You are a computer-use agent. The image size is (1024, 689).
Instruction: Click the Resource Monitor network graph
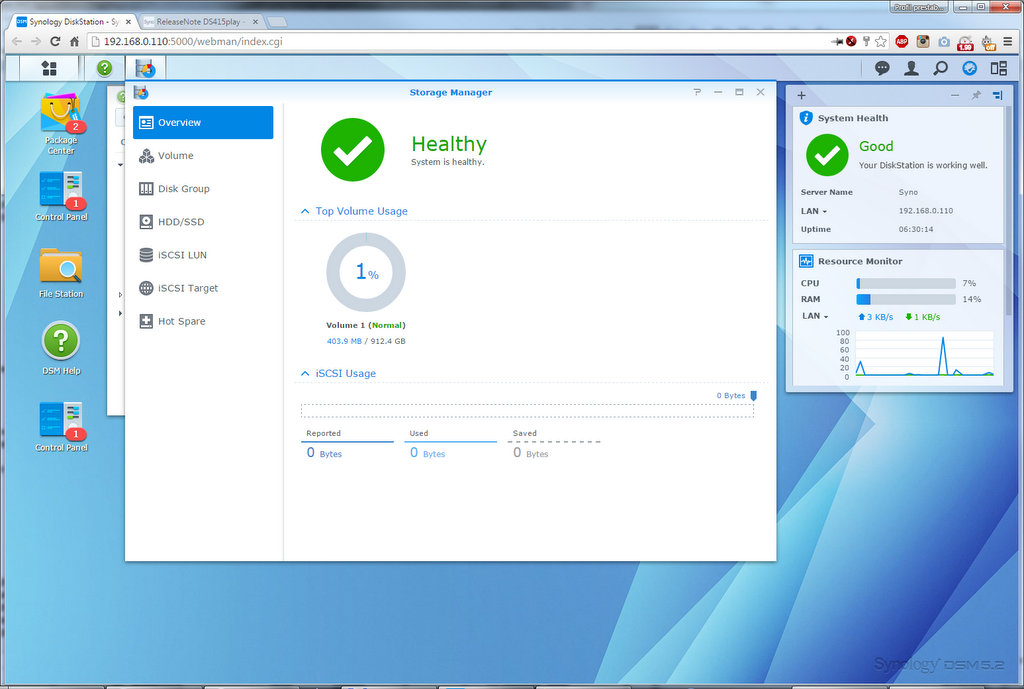point(924,353)
